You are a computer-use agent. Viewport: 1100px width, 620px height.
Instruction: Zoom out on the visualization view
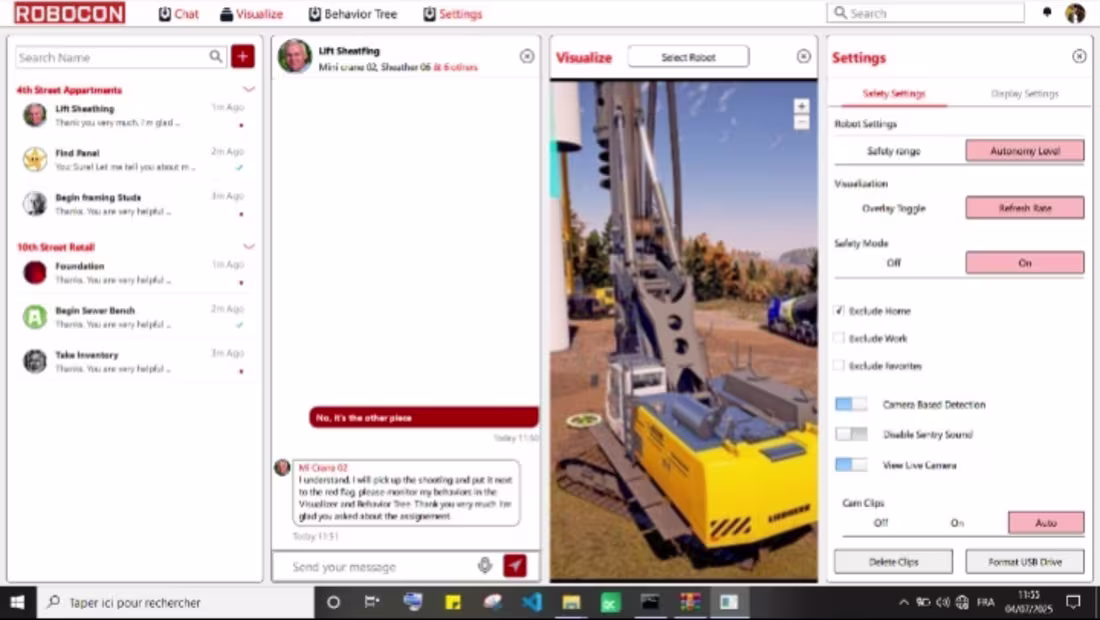click(x=801, y=123)
